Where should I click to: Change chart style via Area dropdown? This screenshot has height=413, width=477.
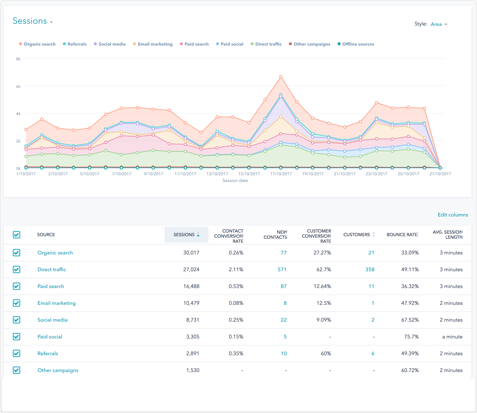point(439,24)
